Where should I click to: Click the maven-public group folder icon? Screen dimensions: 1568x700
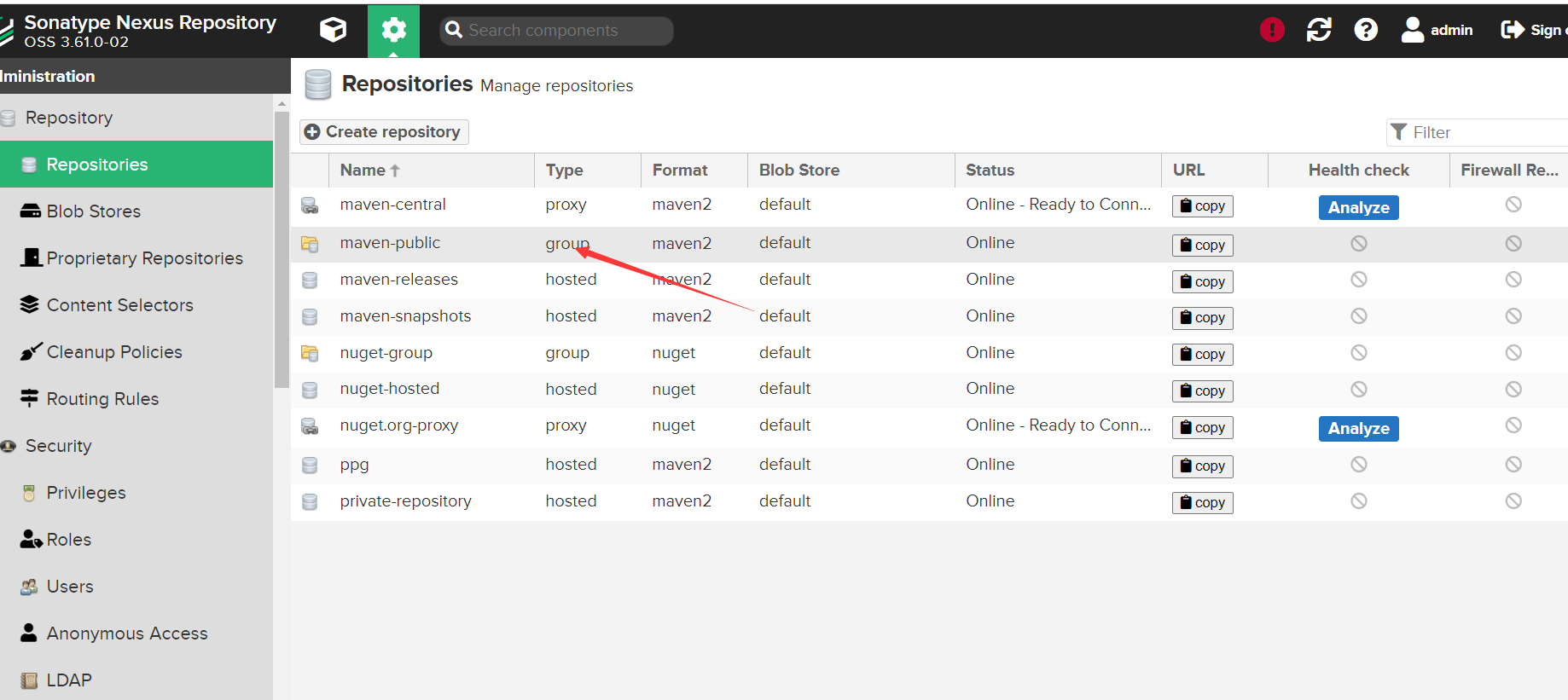310,244
